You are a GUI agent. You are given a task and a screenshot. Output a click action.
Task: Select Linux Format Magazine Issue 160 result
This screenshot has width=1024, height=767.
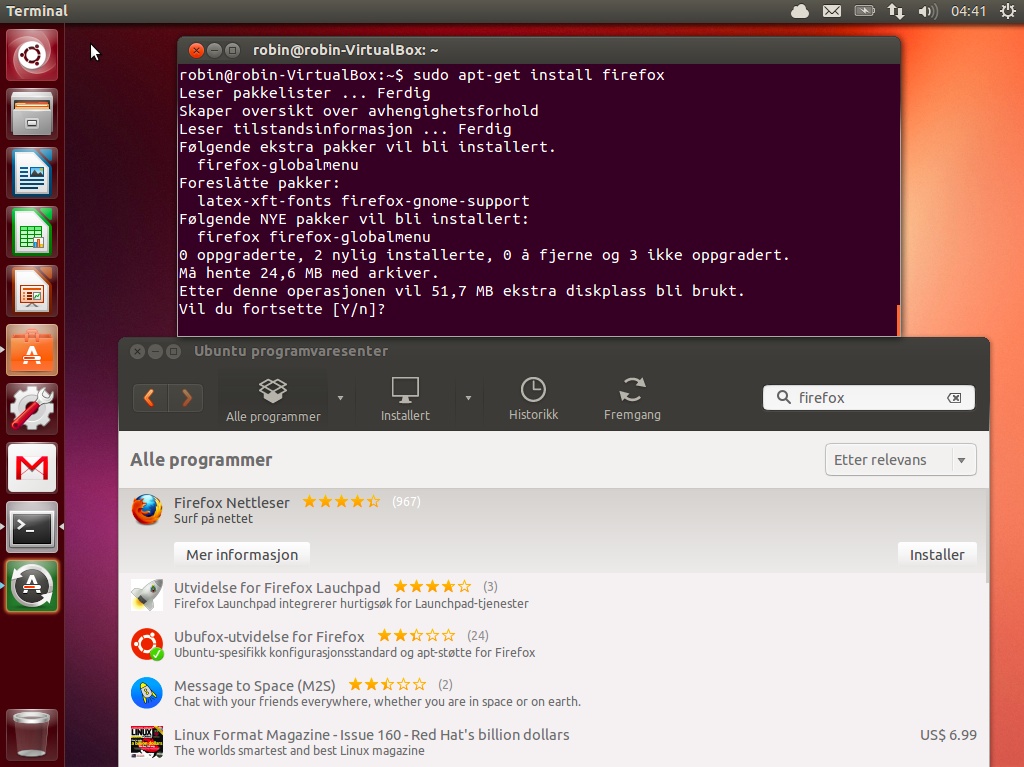(552, 742)
